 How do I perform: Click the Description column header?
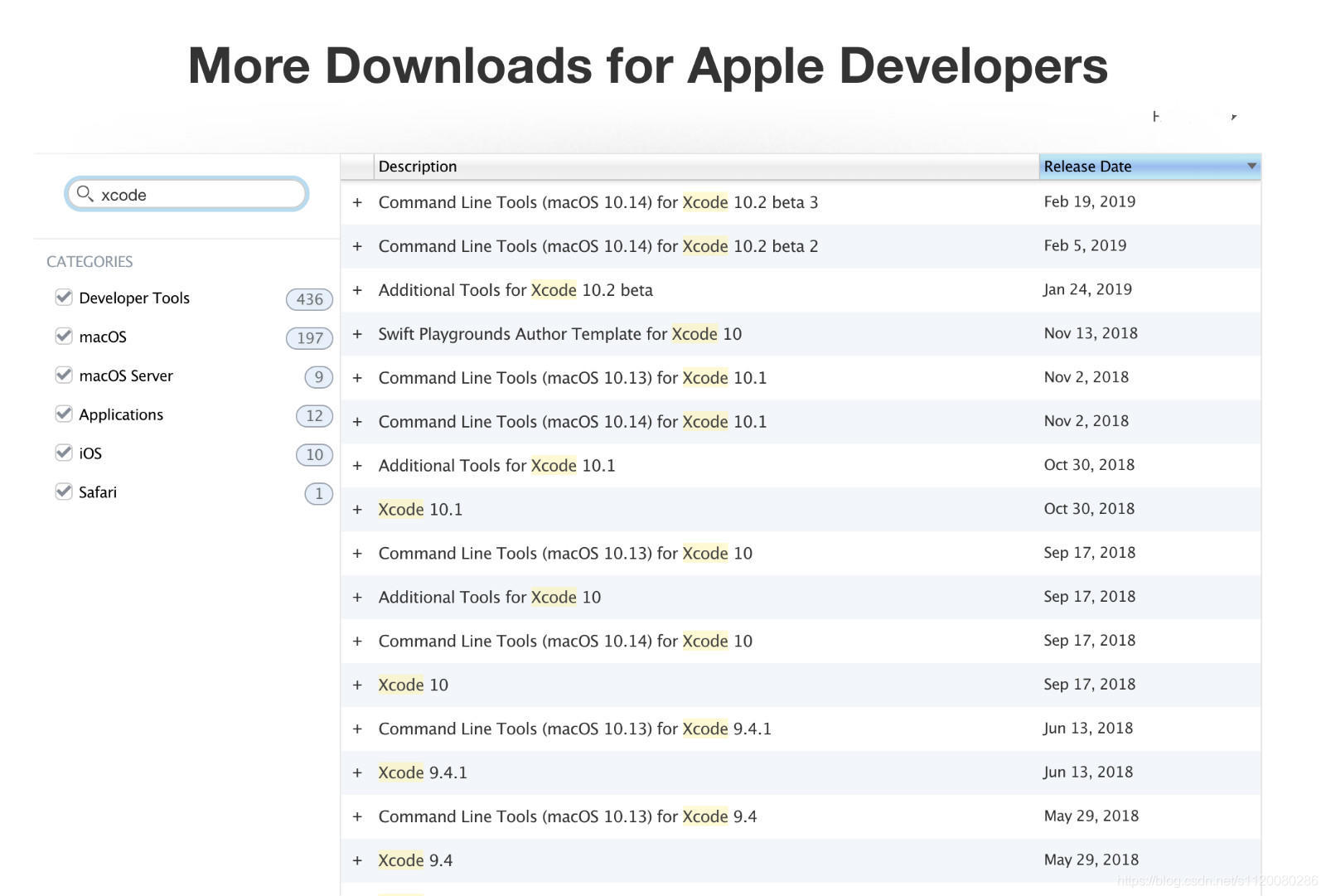(x=706, y=166)
